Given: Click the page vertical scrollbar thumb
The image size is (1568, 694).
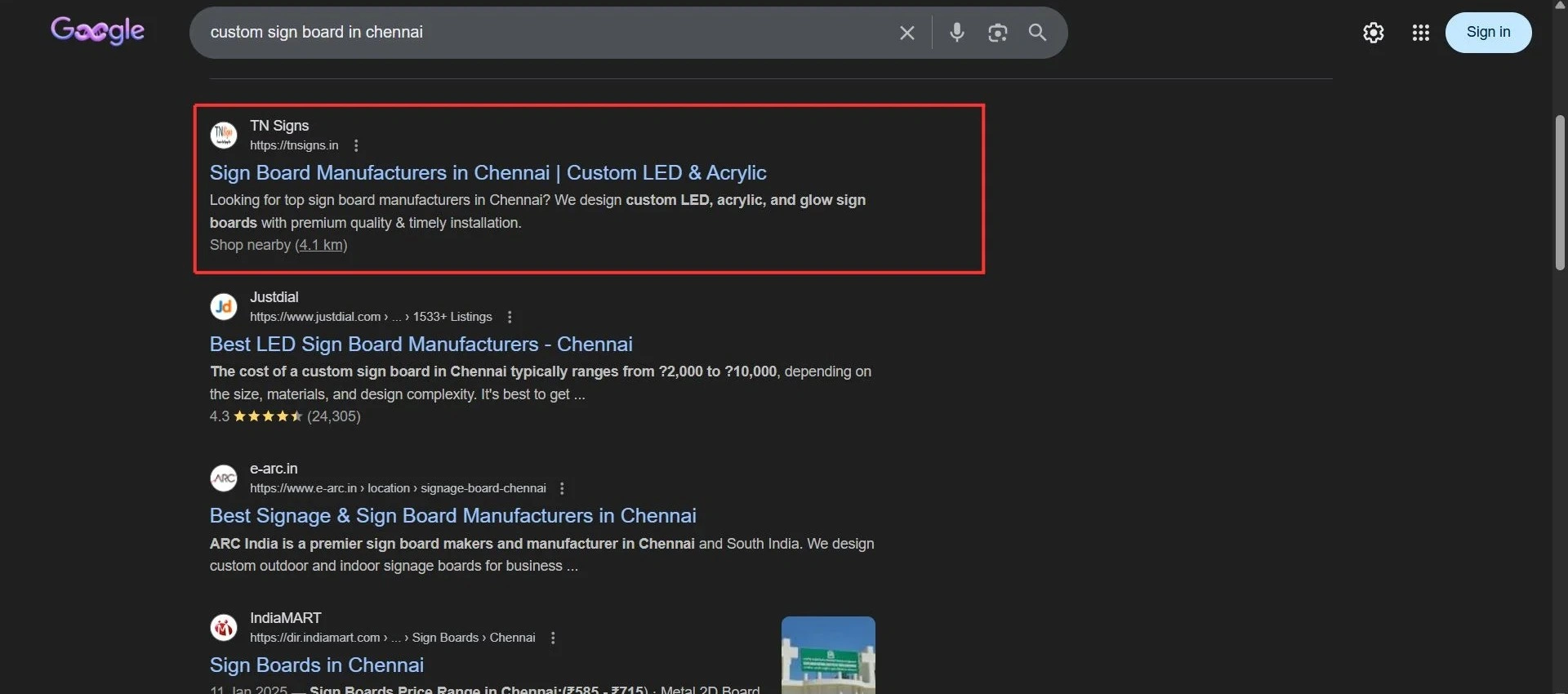Looking at the screenshot, I should (x=1560, y=193).
